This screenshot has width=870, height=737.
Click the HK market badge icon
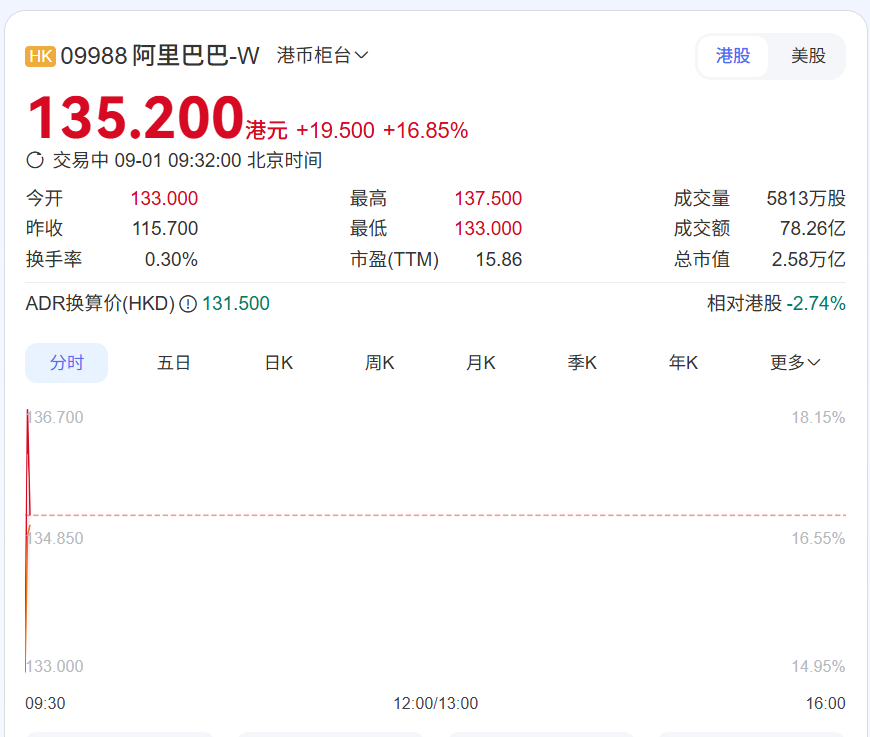tap(41, 57)
